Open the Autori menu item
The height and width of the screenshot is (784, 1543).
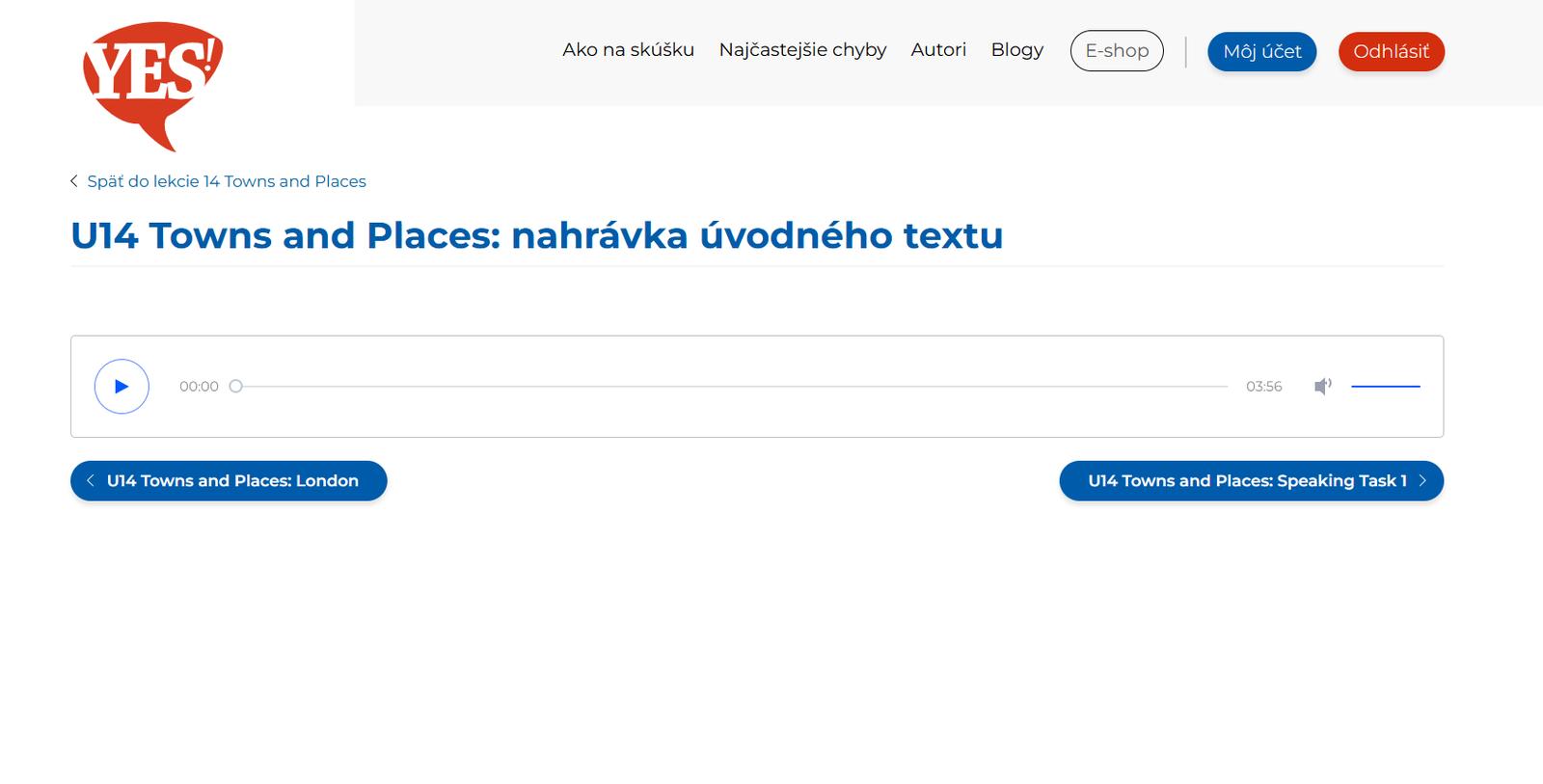[x=938, y=50]
